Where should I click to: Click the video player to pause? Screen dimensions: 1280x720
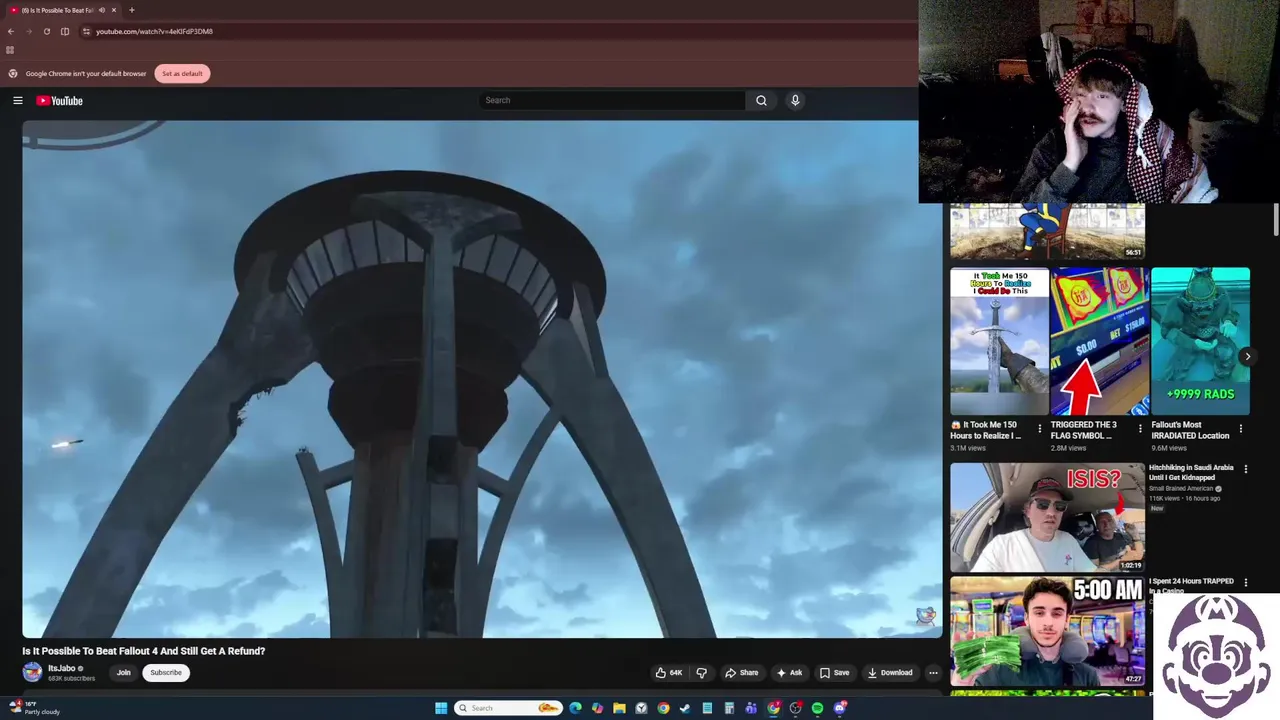(x=482, y=378)
